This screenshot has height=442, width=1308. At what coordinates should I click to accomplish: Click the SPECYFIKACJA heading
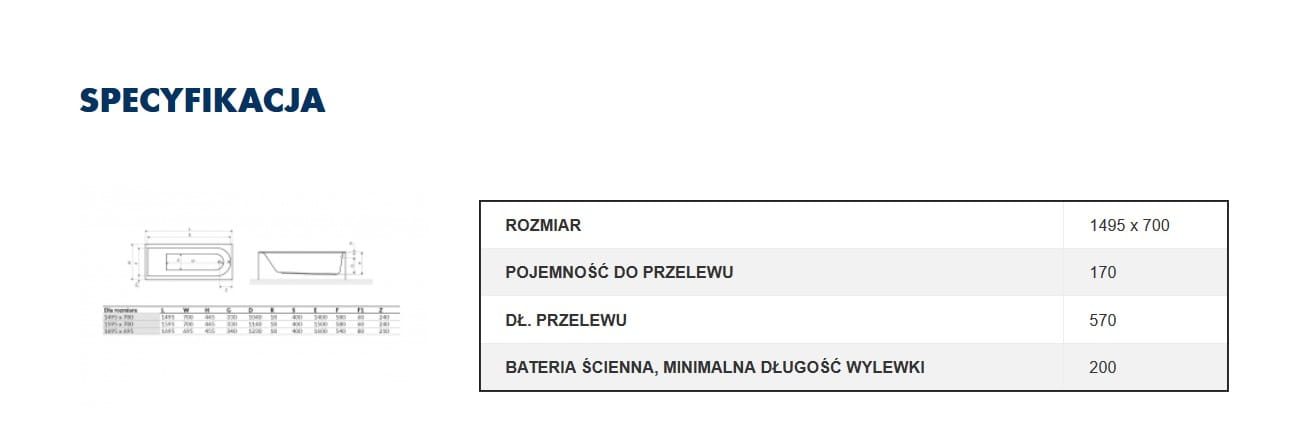202,101
